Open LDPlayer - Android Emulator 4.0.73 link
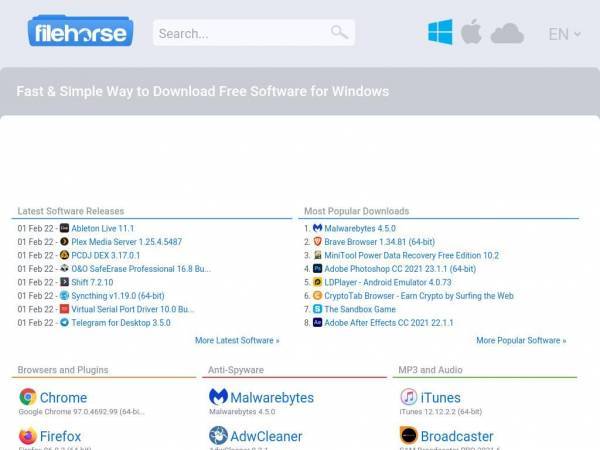The image size is (600, 450). coord(388,282)
